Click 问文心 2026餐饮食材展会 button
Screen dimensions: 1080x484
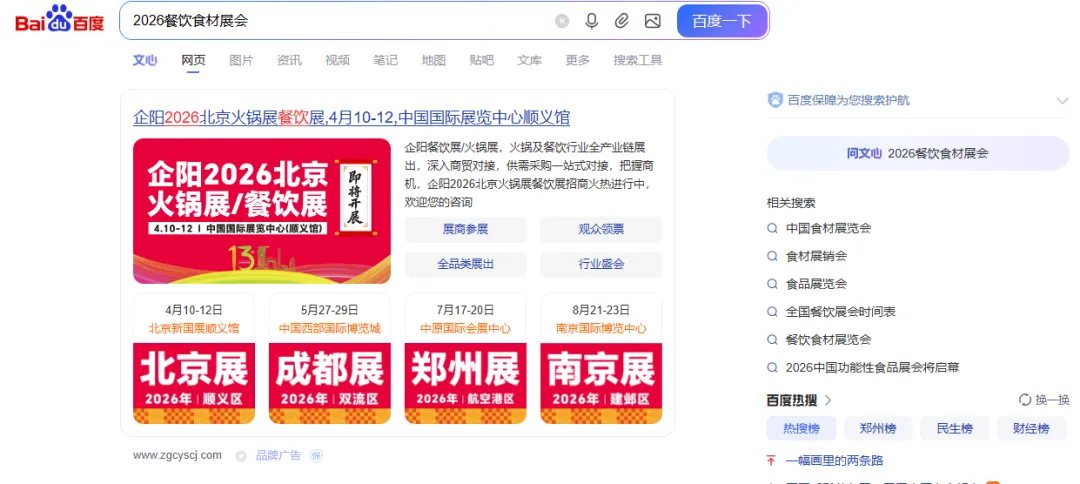click(917, 154)
